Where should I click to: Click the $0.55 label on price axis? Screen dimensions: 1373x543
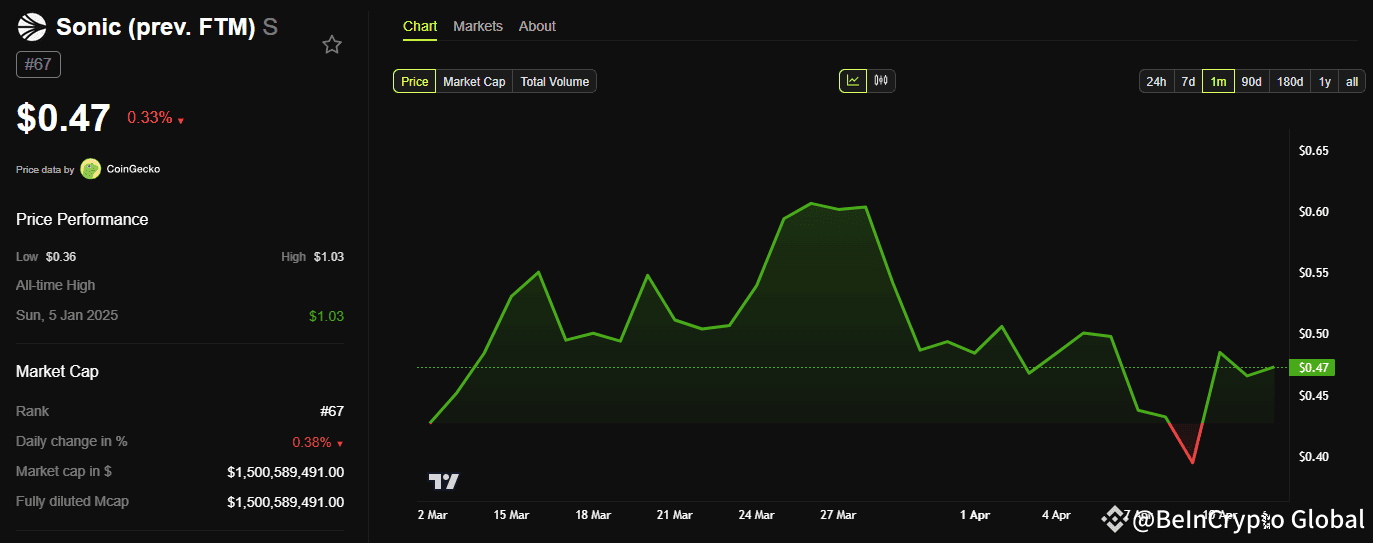click(1313, 273)
